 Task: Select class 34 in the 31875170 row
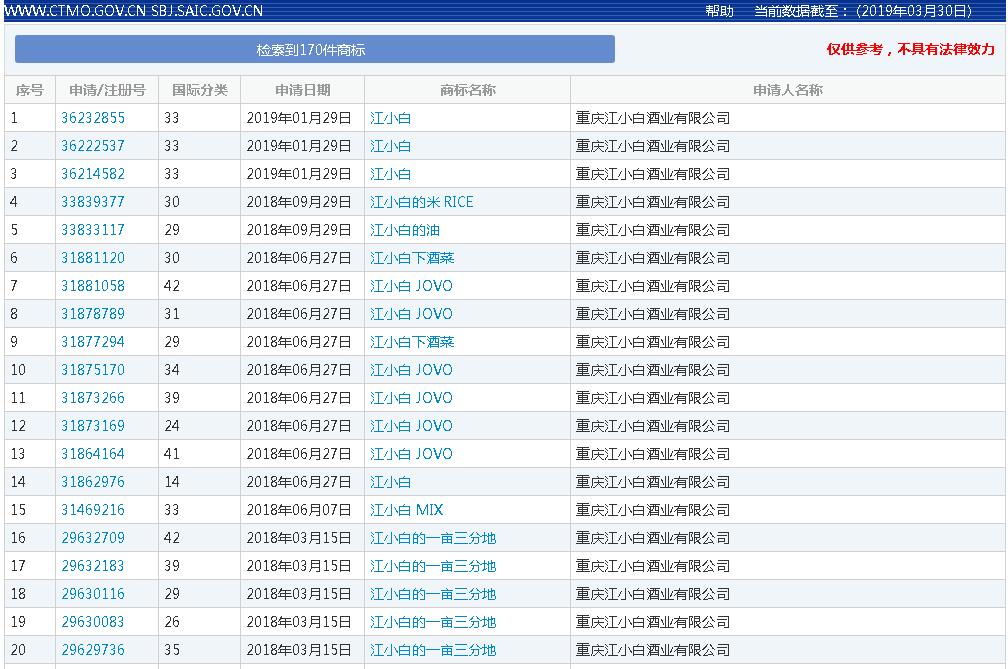coord(172,370)
